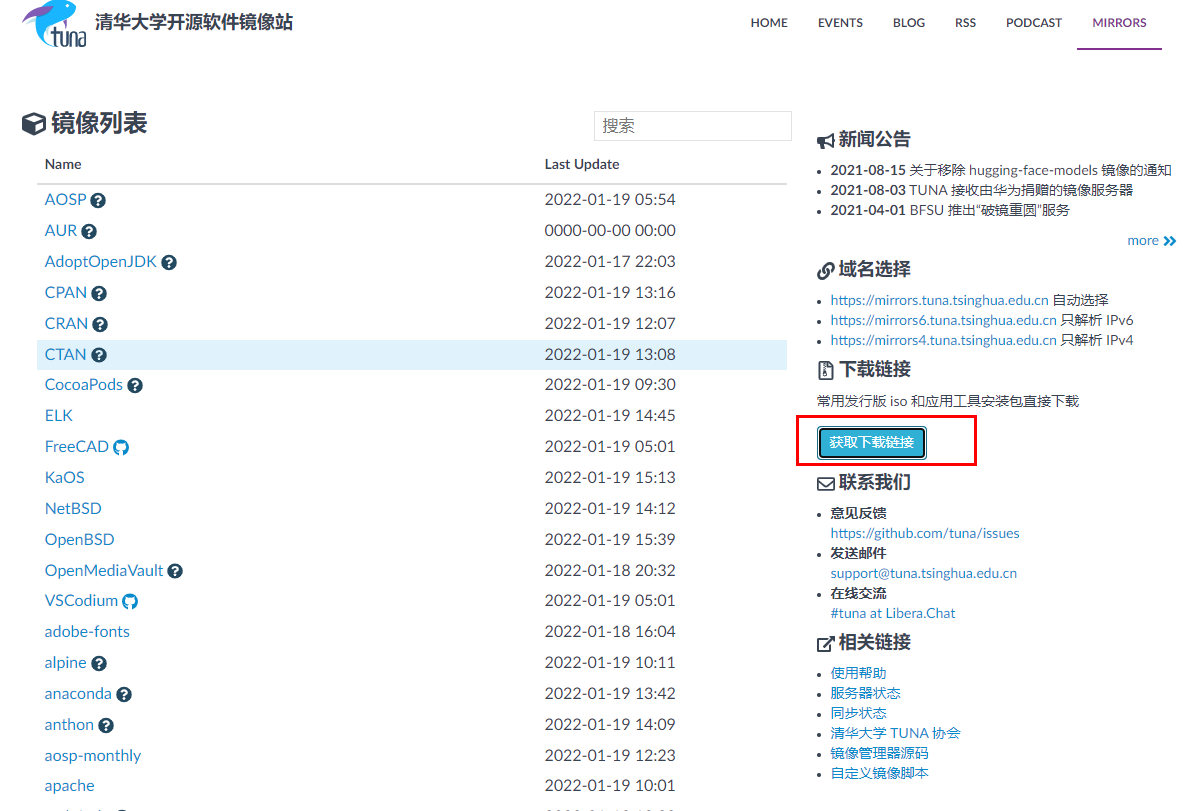Open help icon next to anaconda
This screenshot has width=1204, height=811.
124,694
